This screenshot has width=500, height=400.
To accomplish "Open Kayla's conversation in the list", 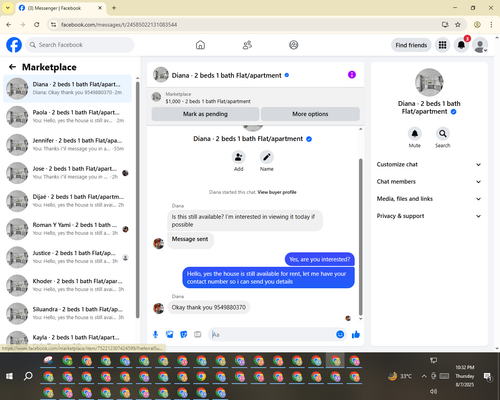I will (x=67, y=337).
